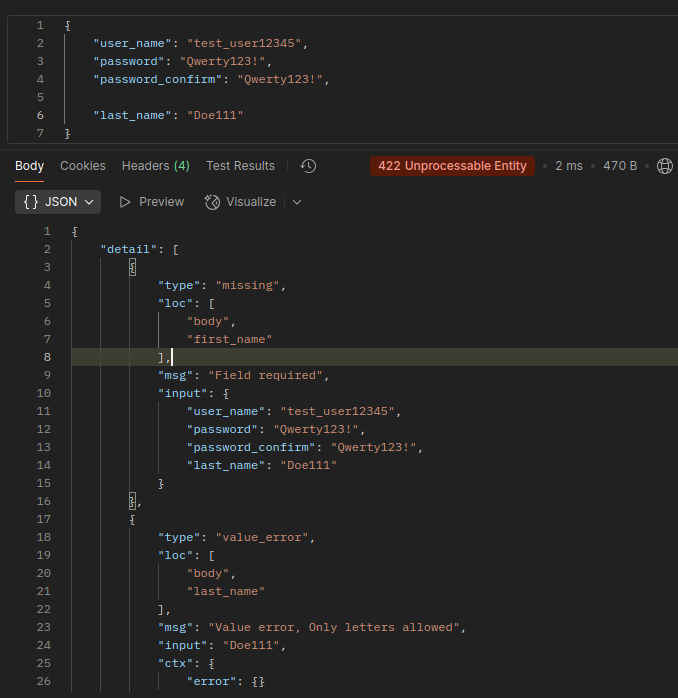Click response line number 8
This screenshot has height=698, width=678.
coord(47,357)
